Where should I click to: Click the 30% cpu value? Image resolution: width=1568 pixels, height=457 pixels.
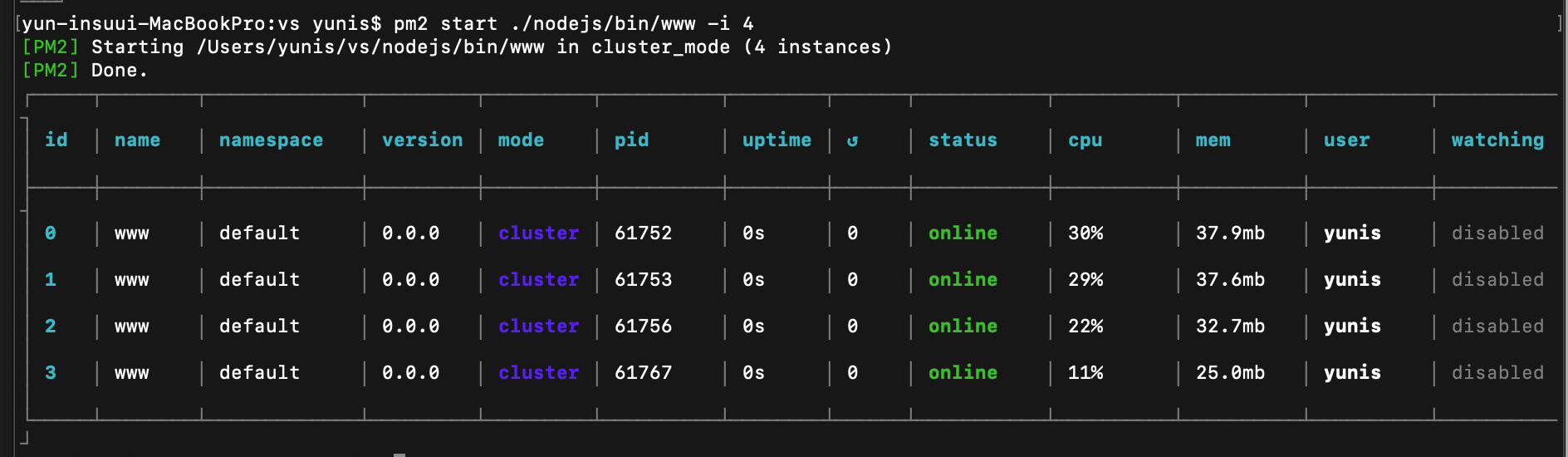click(1085, 233)
